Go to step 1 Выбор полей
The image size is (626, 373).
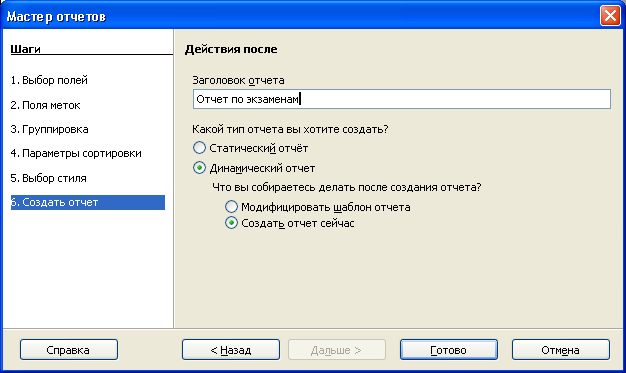point(49,80)
